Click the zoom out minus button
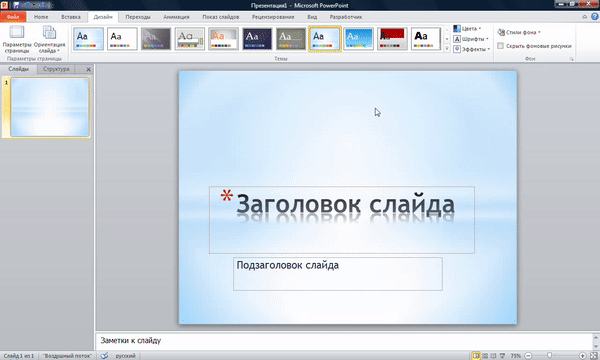Screen dimensions: 600x360 528,356
